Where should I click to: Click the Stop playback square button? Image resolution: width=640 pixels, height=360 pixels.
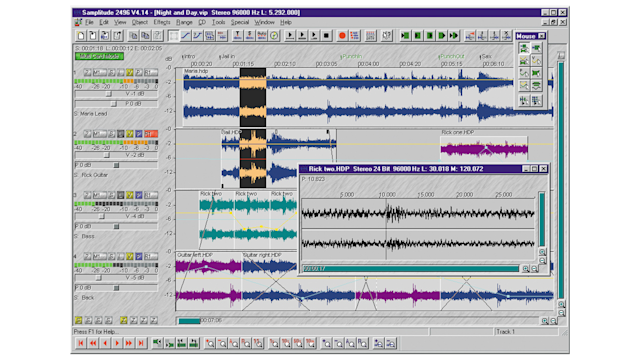[326, 36]
